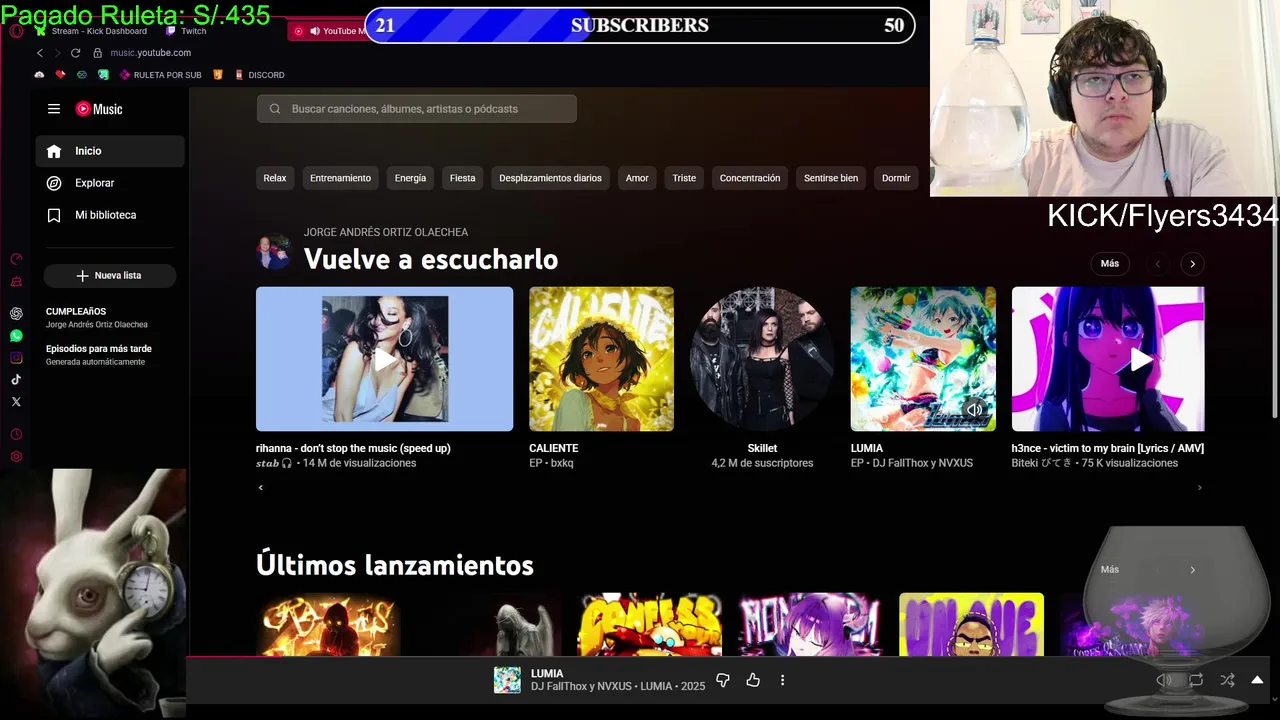Focus the Buscar canciones search field
Viewport: 1280px width, 720px height.
(x=417, y=109)
